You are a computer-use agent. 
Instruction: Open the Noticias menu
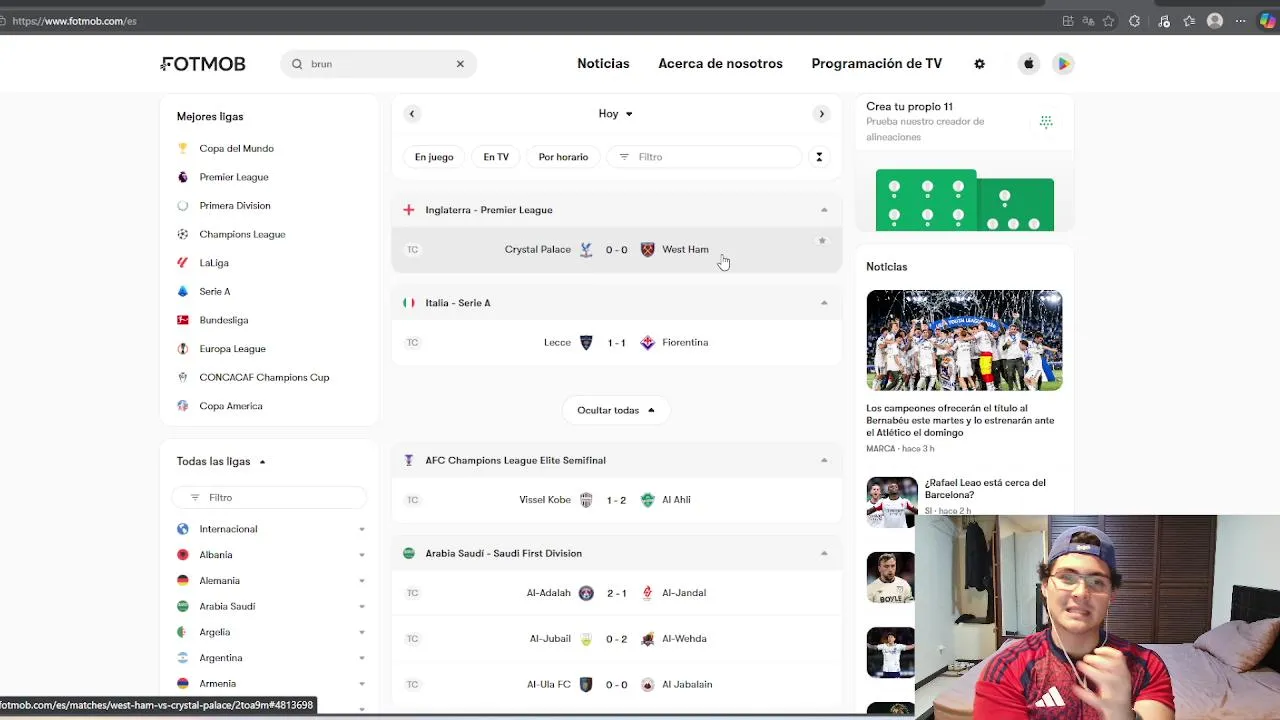603,64
